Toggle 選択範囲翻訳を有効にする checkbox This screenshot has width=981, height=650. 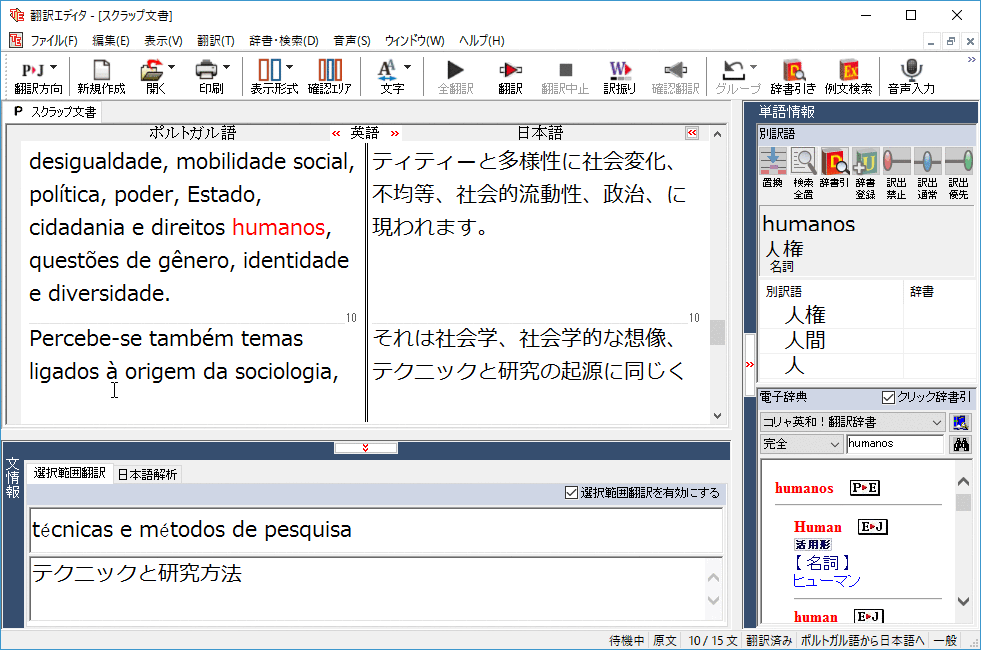pos(571,493)
